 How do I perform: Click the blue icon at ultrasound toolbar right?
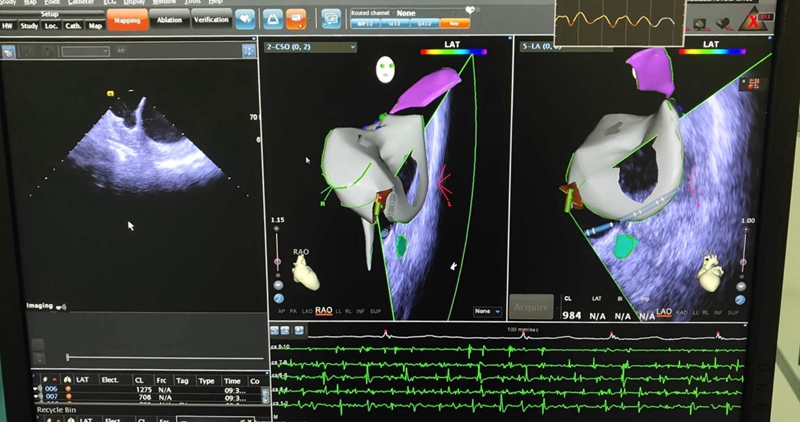pyautogui.click(x=249, y=51)
